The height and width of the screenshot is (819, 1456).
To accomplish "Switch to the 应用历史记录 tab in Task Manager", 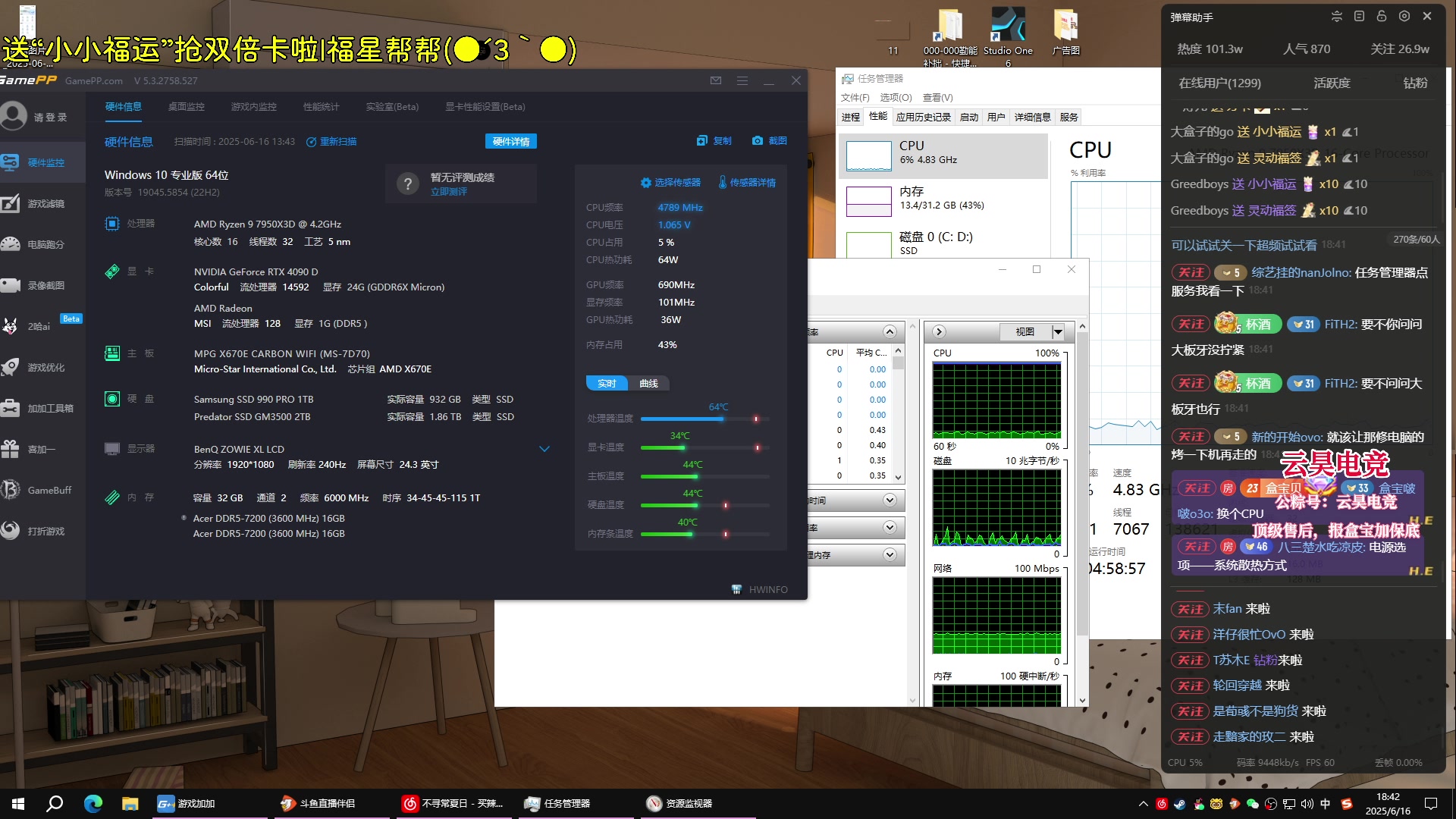I will click(x=924, y=117).
